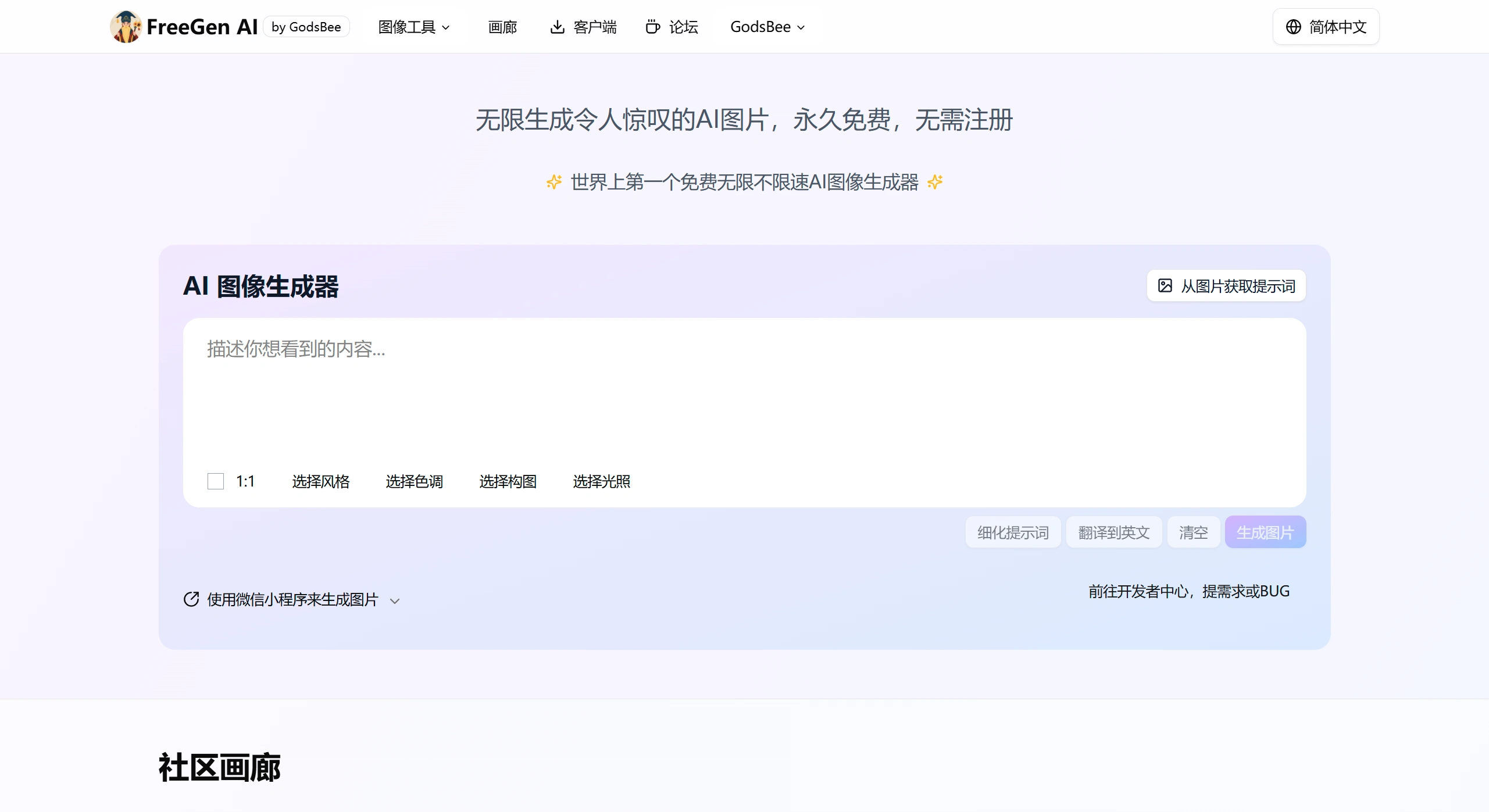Click the right sparkle icon near subtitle
Viewport: 1489px width, 812px height.
(x=935, y=182)
